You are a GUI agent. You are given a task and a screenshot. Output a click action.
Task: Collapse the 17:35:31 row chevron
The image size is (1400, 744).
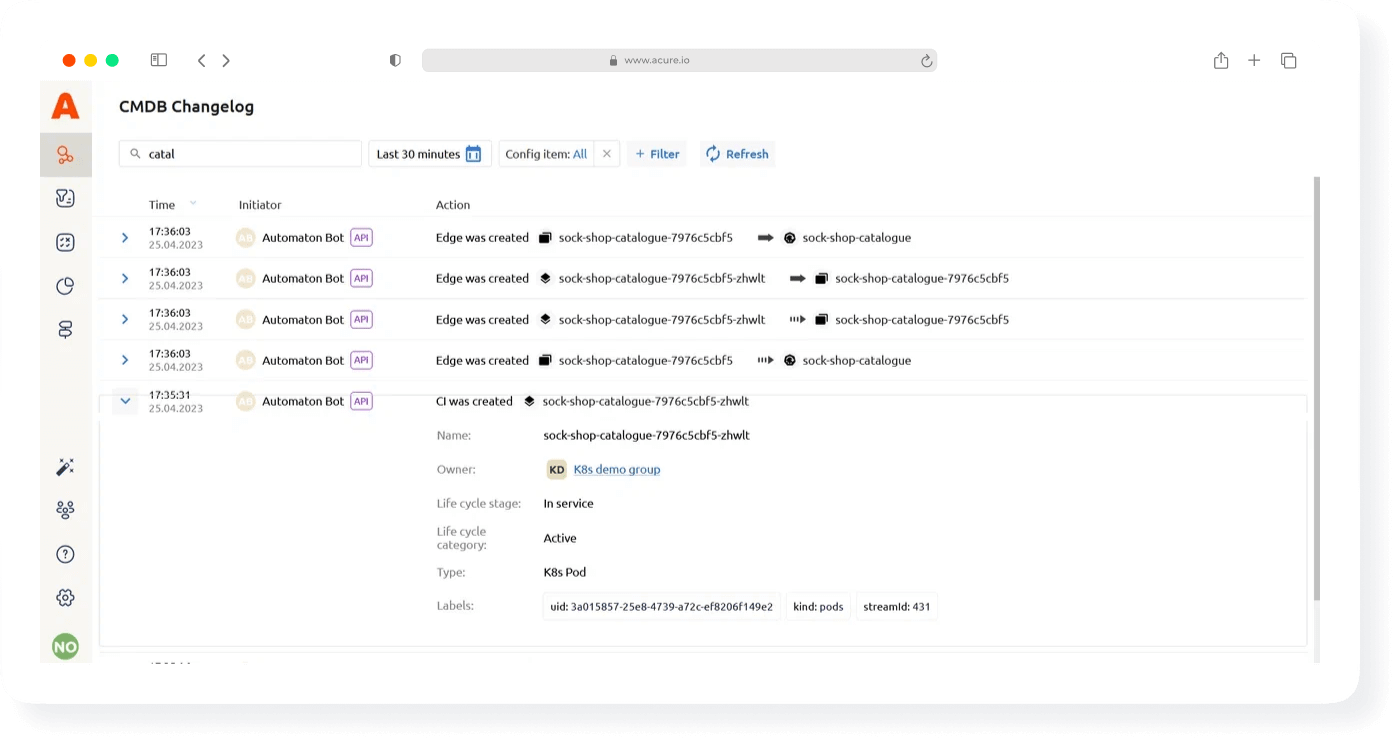coord(125,401)
